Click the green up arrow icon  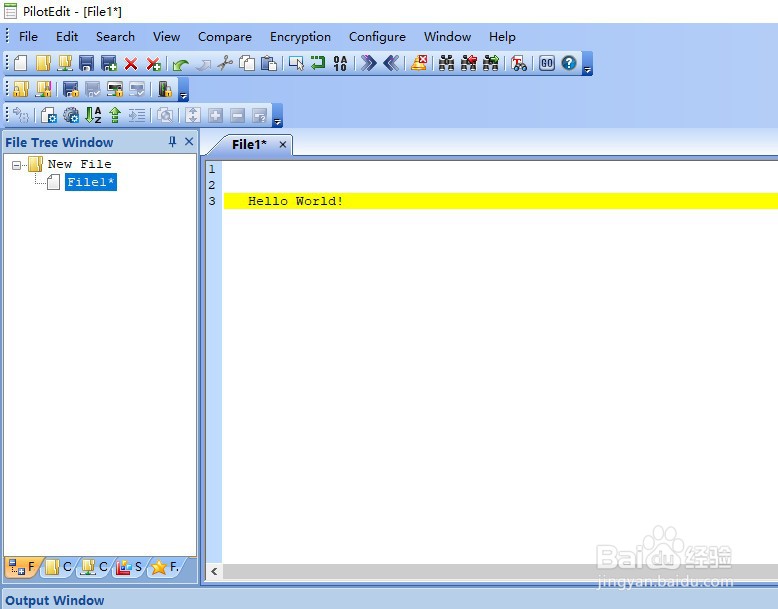[x=115, y=115]
